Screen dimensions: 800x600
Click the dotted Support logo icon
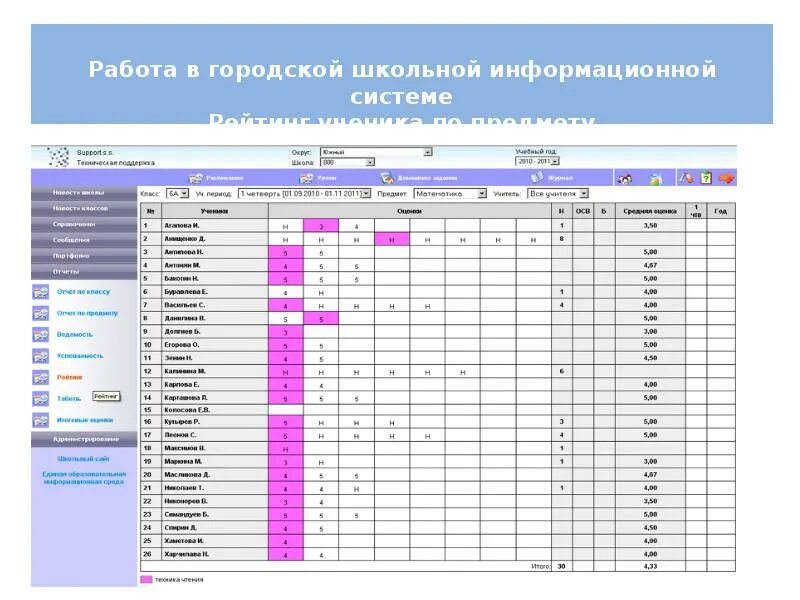coord(58,157)
